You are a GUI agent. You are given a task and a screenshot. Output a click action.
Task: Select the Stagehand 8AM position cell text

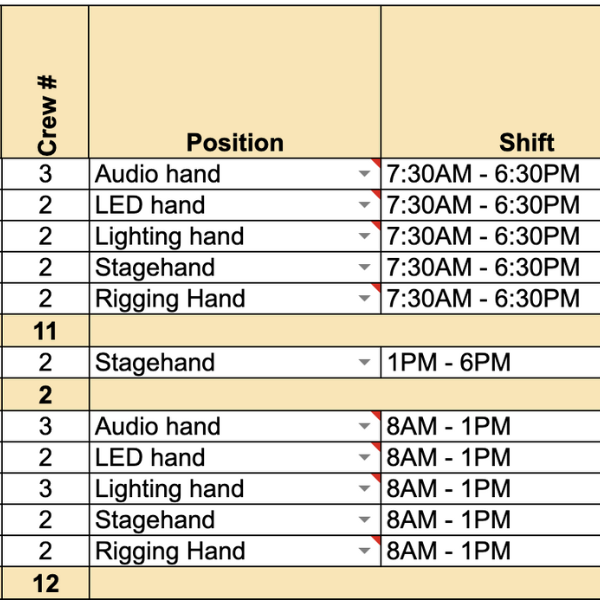[155, 520]
